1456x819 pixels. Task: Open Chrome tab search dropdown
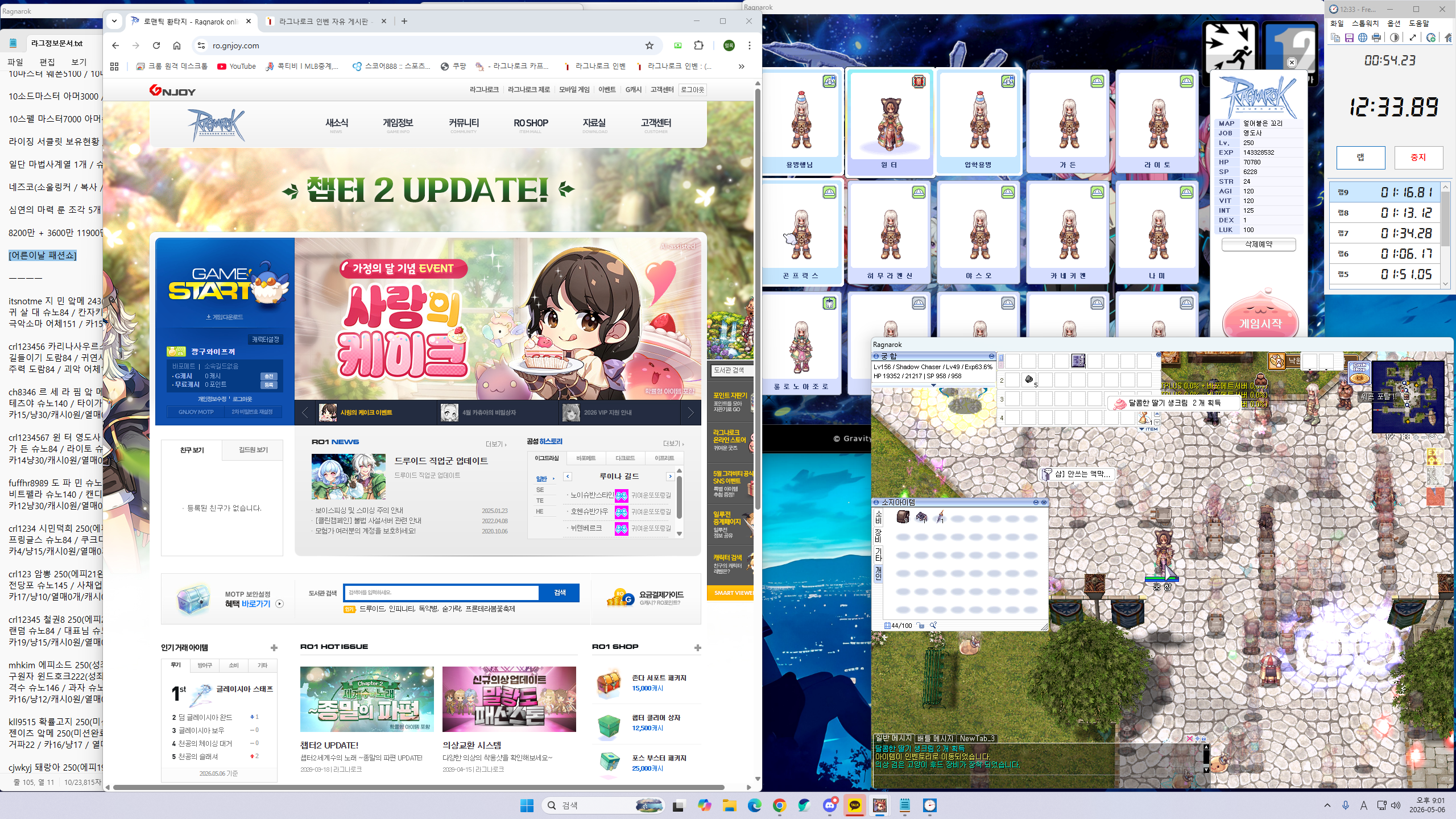(114, 21)
